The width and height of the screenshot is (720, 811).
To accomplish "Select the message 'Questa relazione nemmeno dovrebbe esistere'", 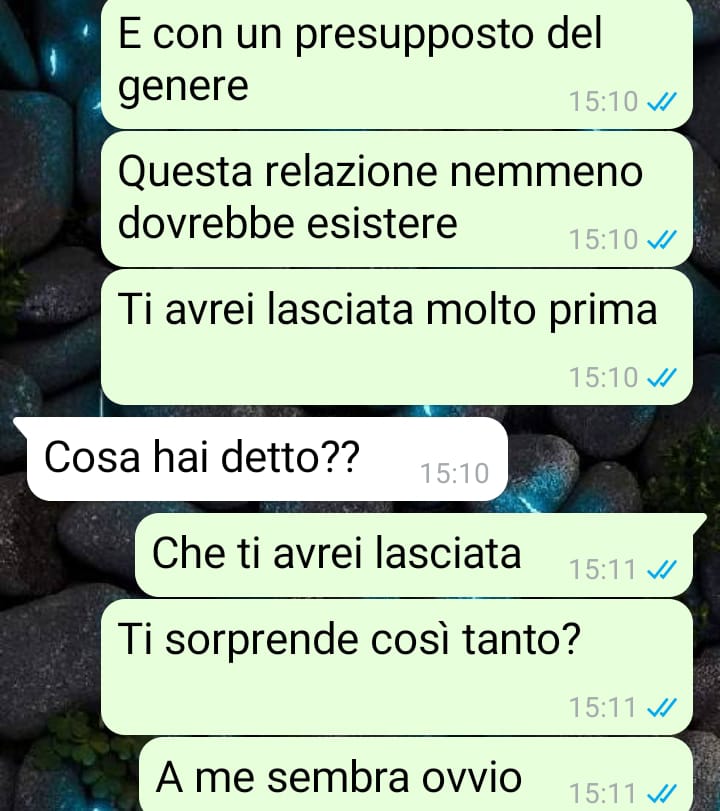I will point(397,199).
